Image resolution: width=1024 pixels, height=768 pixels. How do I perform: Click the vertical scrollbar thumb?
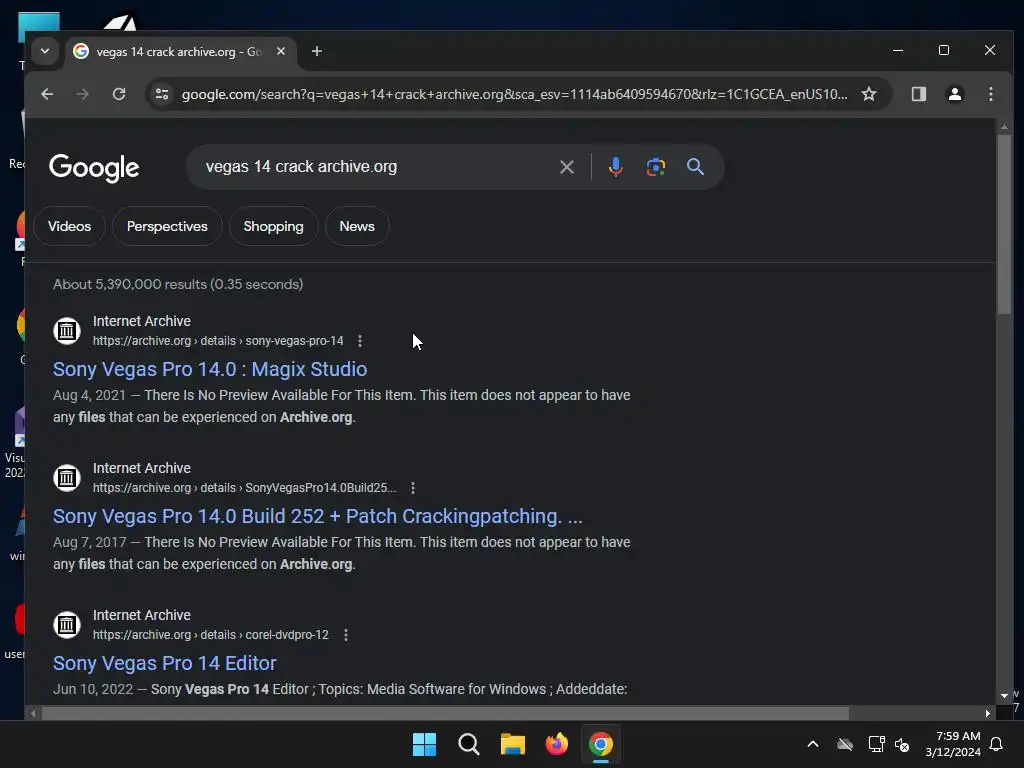1004,224
